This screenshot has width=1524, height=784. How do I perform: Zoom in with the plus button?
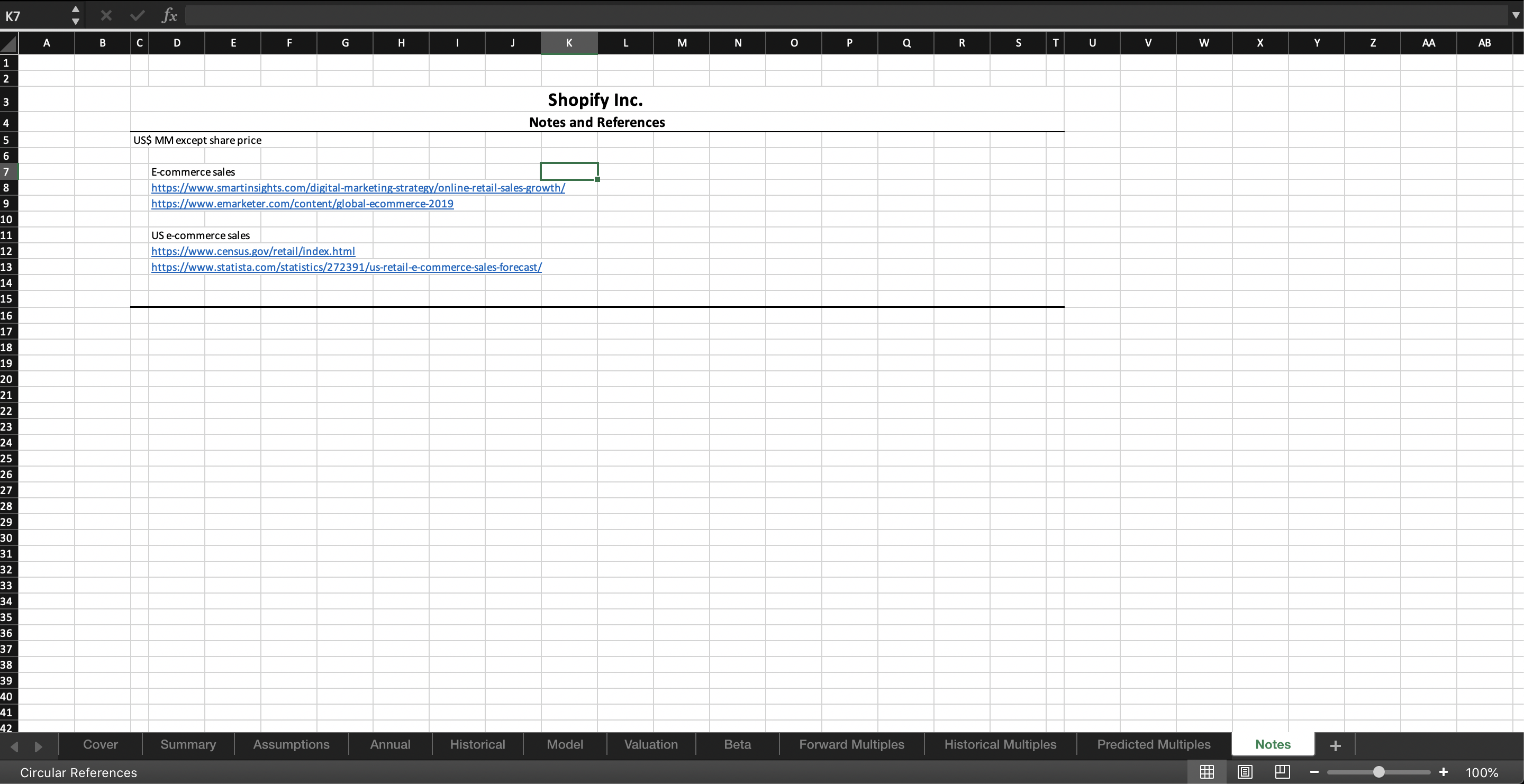tap(1443, 772)
